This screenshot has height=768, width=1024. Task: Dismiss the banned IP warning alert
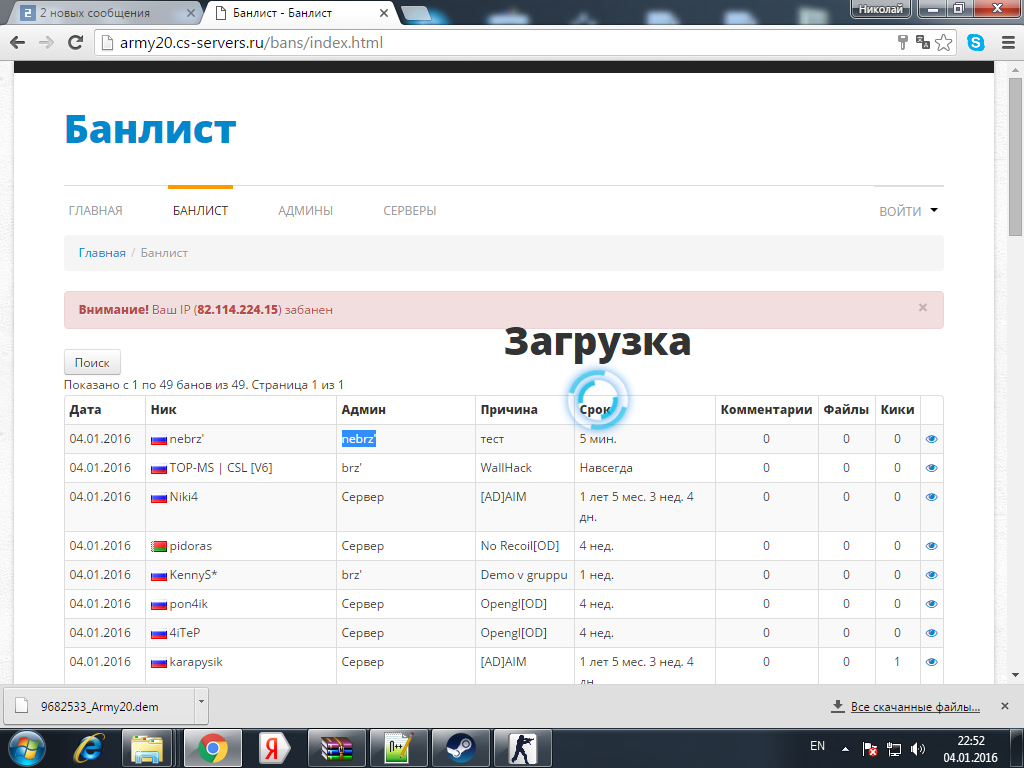[923, 308]
